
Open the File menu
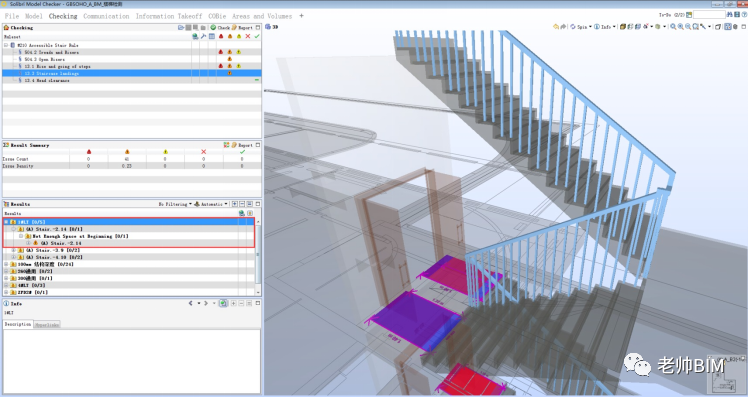pos(11,16)
